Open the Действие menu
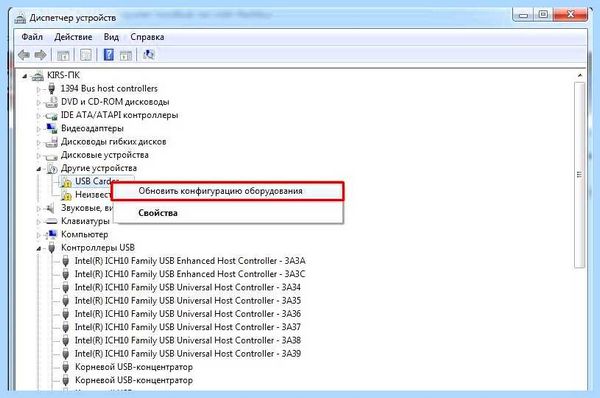Screen dimensions: 600x398 (x=73, y=37)
